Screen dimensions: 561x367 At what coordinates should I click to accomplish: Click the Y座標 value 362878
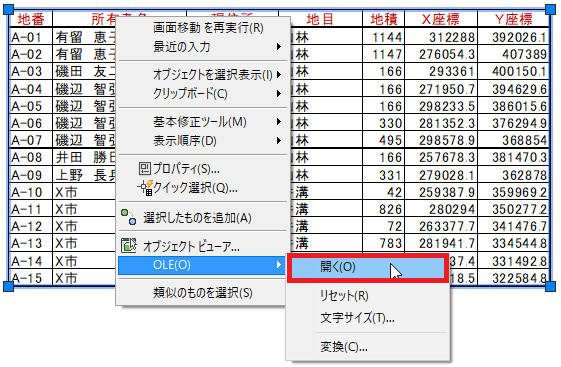(x=525, y=175)
